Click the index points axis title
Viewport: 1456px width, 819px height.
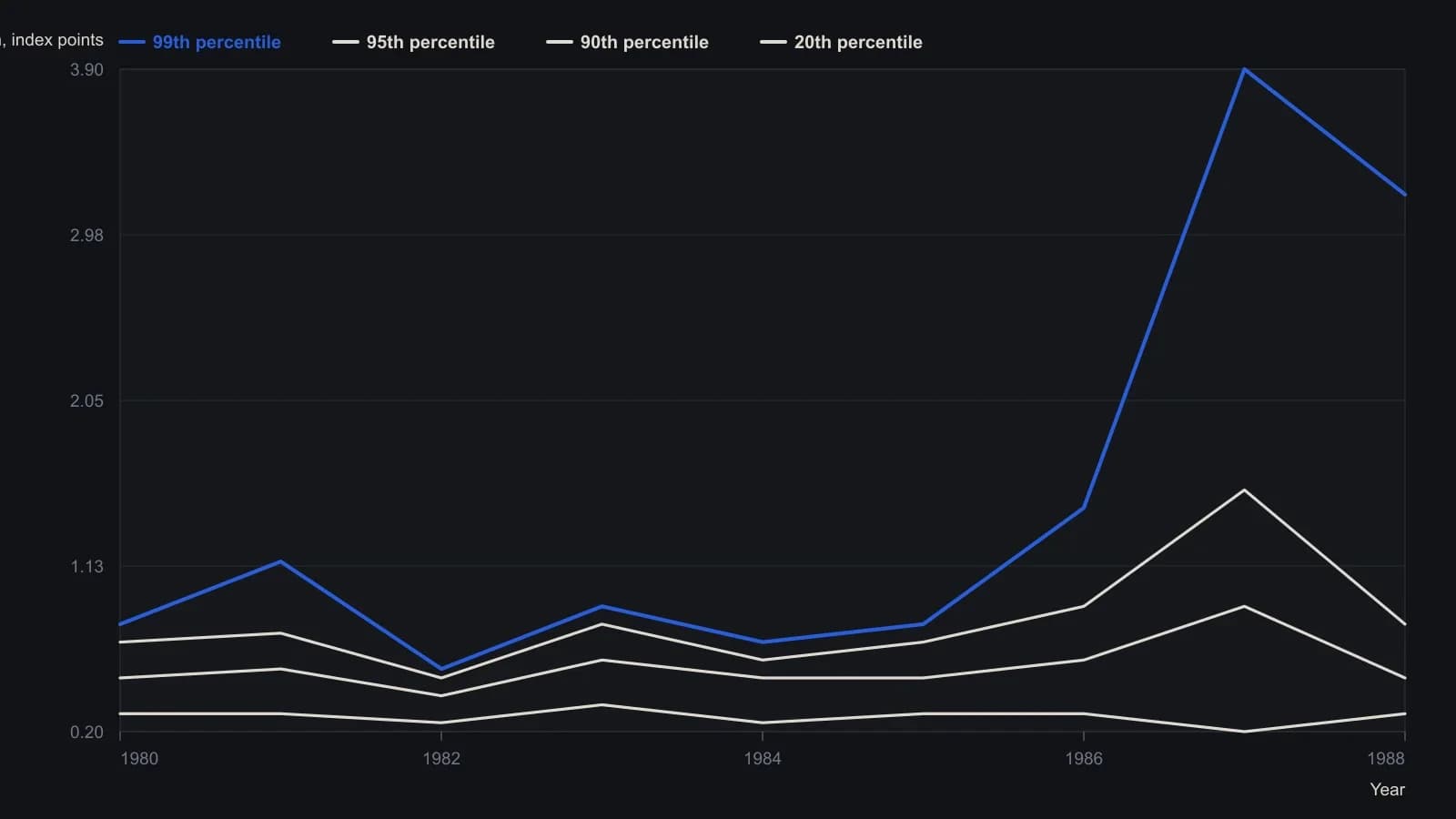(52, 40)
